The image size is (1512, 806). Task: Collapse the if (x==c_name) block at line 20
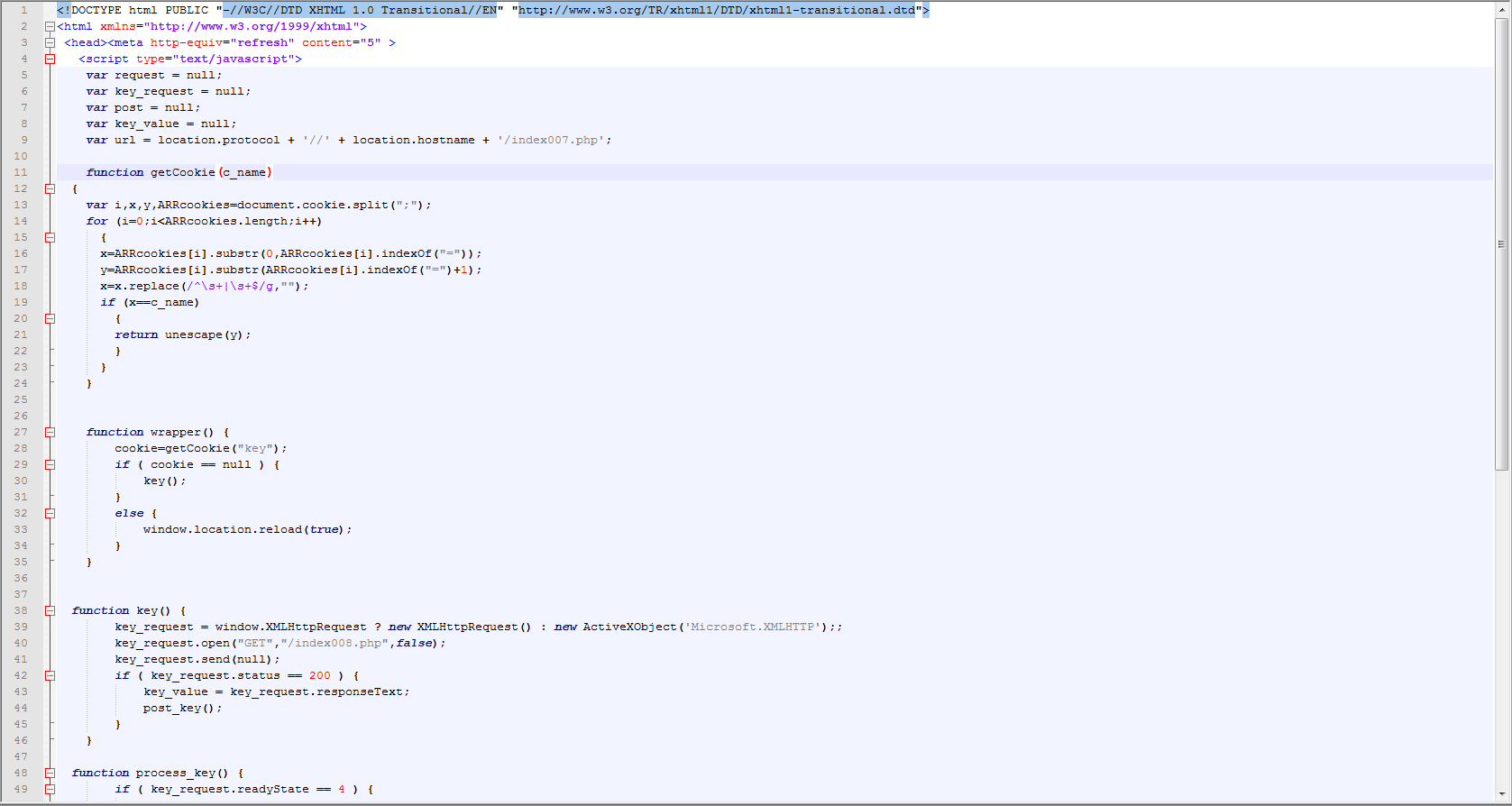50,319
